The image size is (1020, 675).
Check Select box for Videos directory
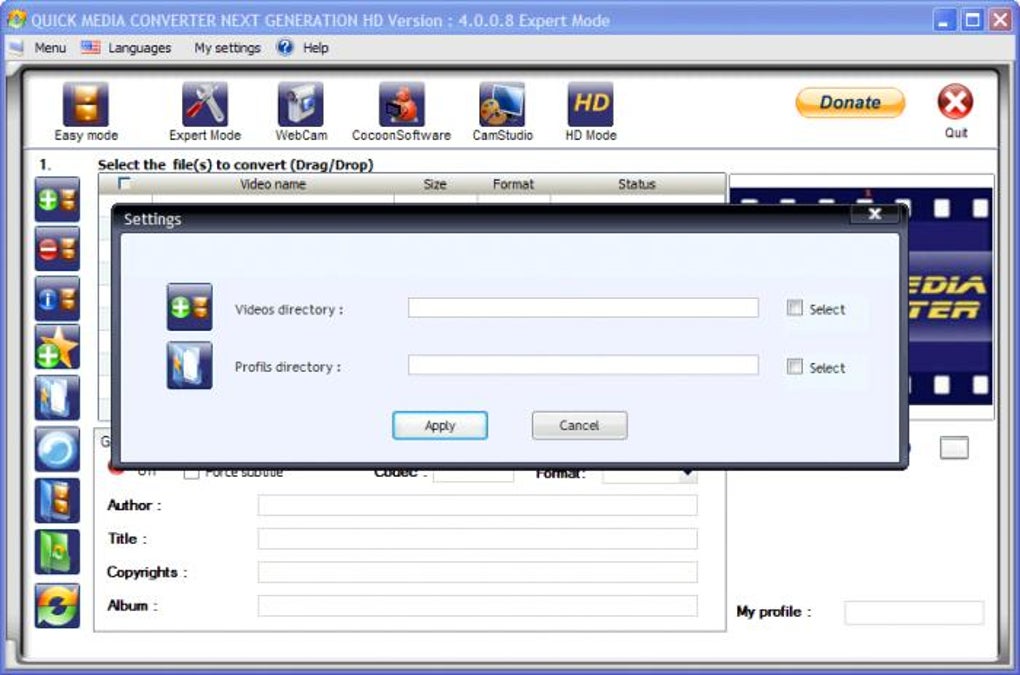(x=794, y=308)
